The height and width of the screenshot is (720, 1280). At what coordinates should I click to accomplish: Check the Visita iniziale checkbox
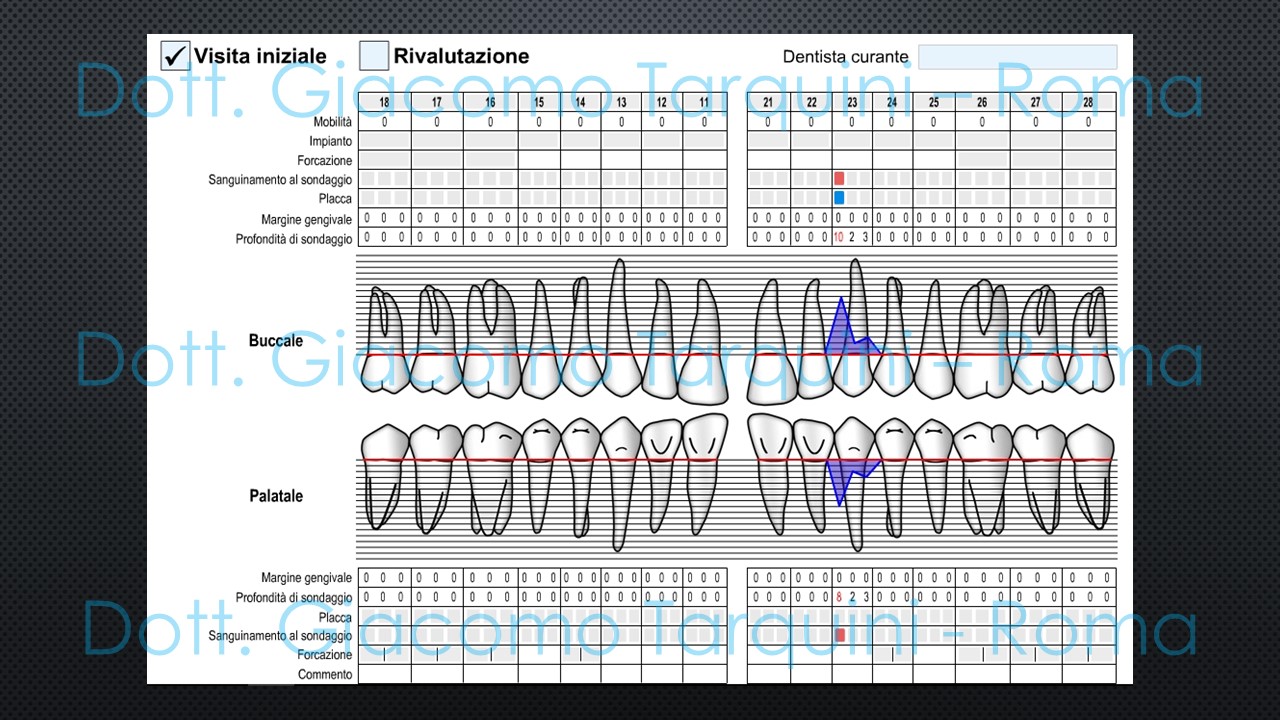coord(175,55)
